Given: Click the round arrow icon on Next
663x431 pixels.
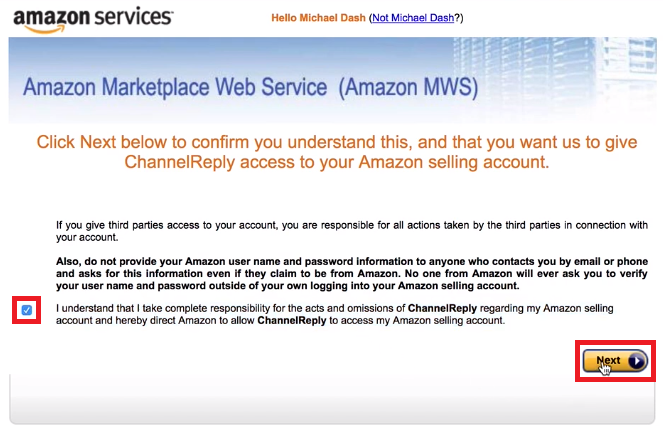Looking at the screenshot, I should pos(636,361).
